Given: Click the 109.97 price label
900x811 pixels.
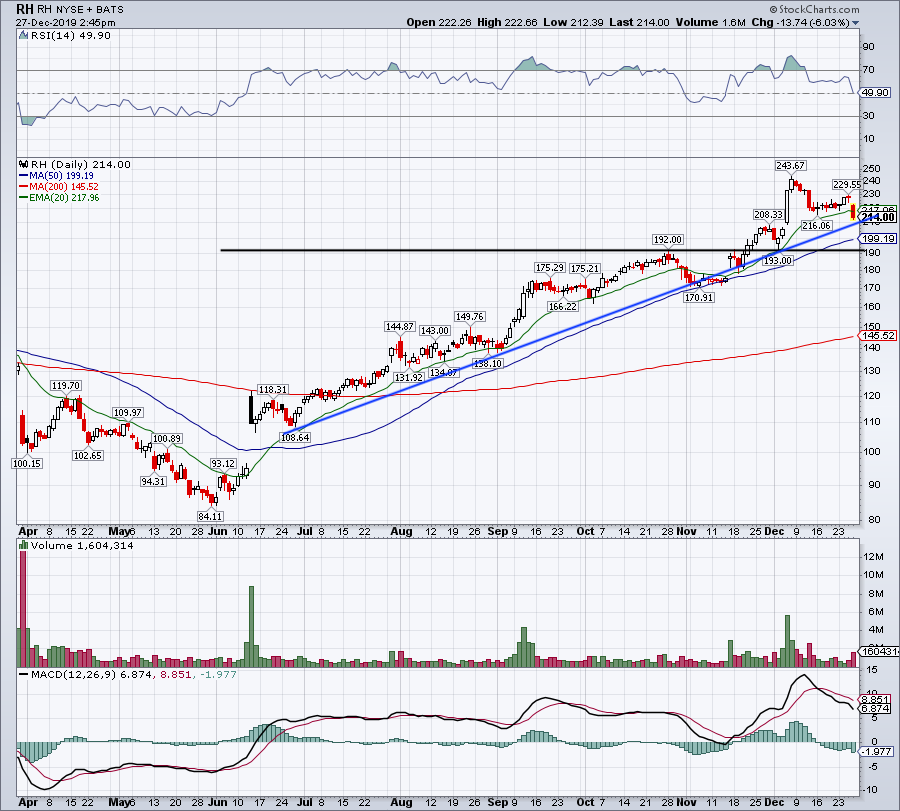Looking at the screenshot, I should [127, 412].
